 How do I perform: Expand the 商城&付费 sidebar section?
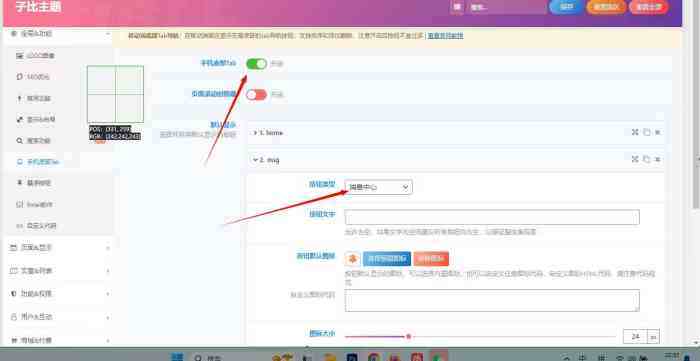(58, 340)
